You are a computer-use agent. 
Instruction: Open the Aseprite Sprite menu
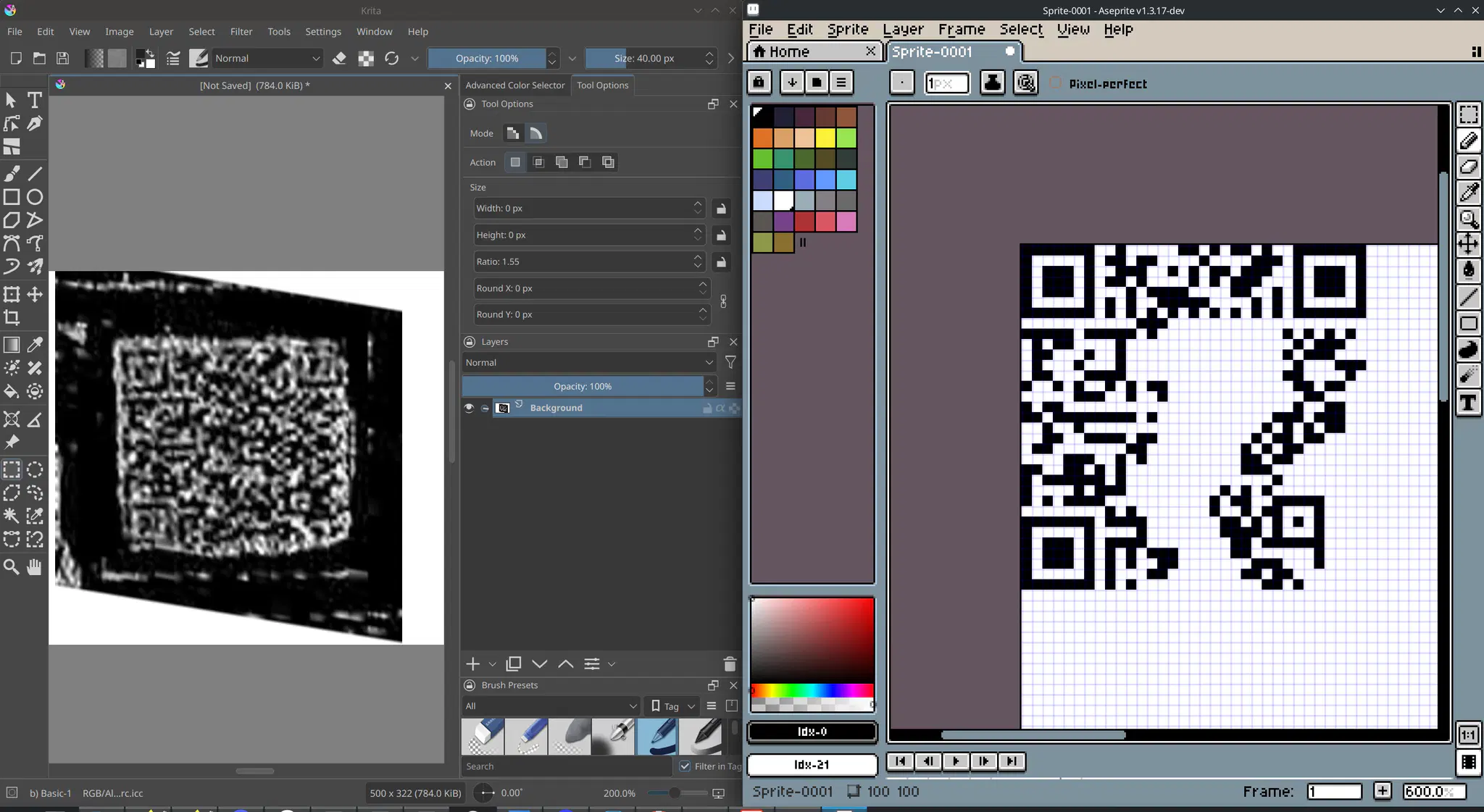(x=848, y=30)
